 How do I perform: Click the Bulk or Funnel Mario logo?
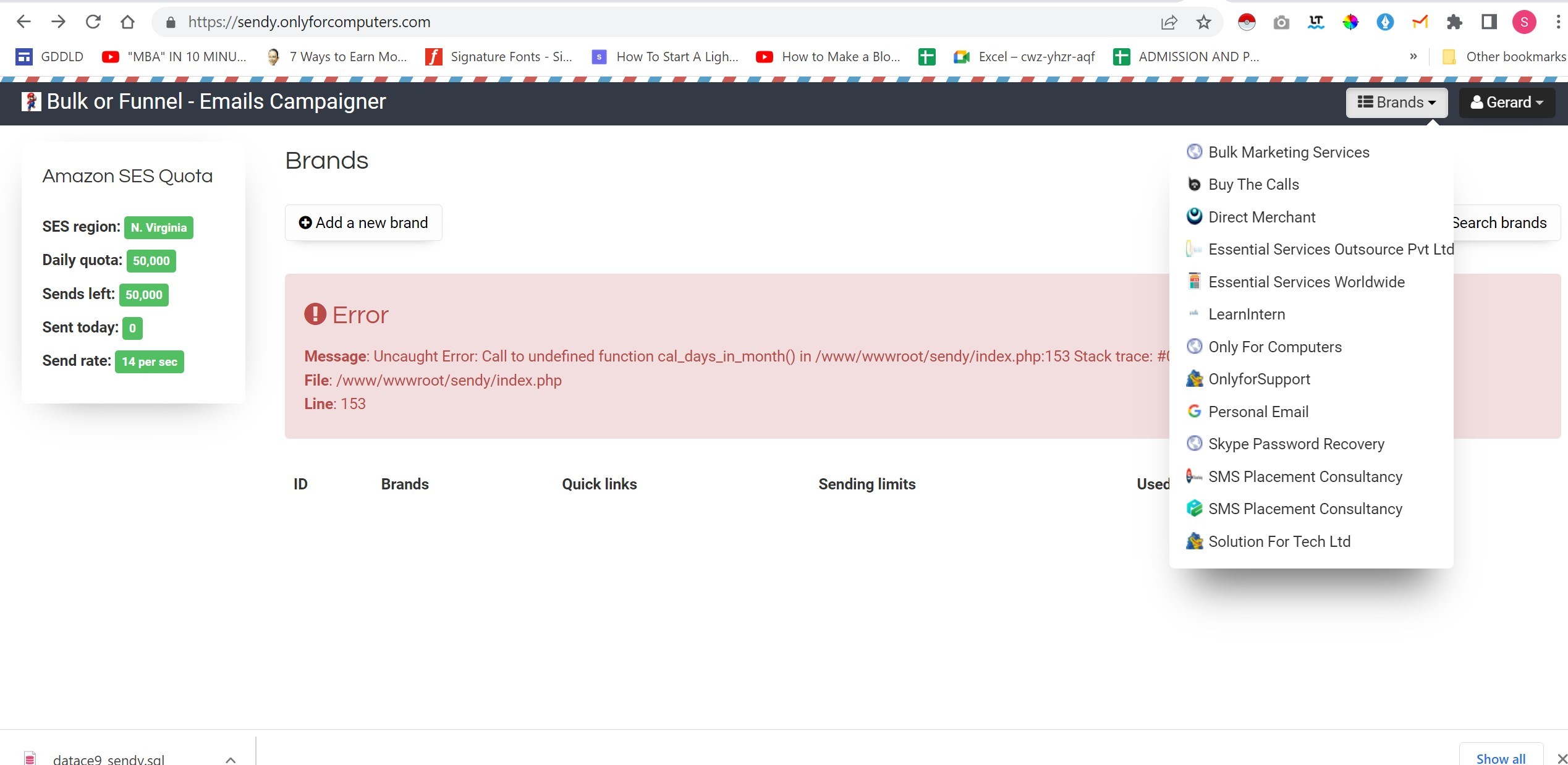click(x=31, y=101)
